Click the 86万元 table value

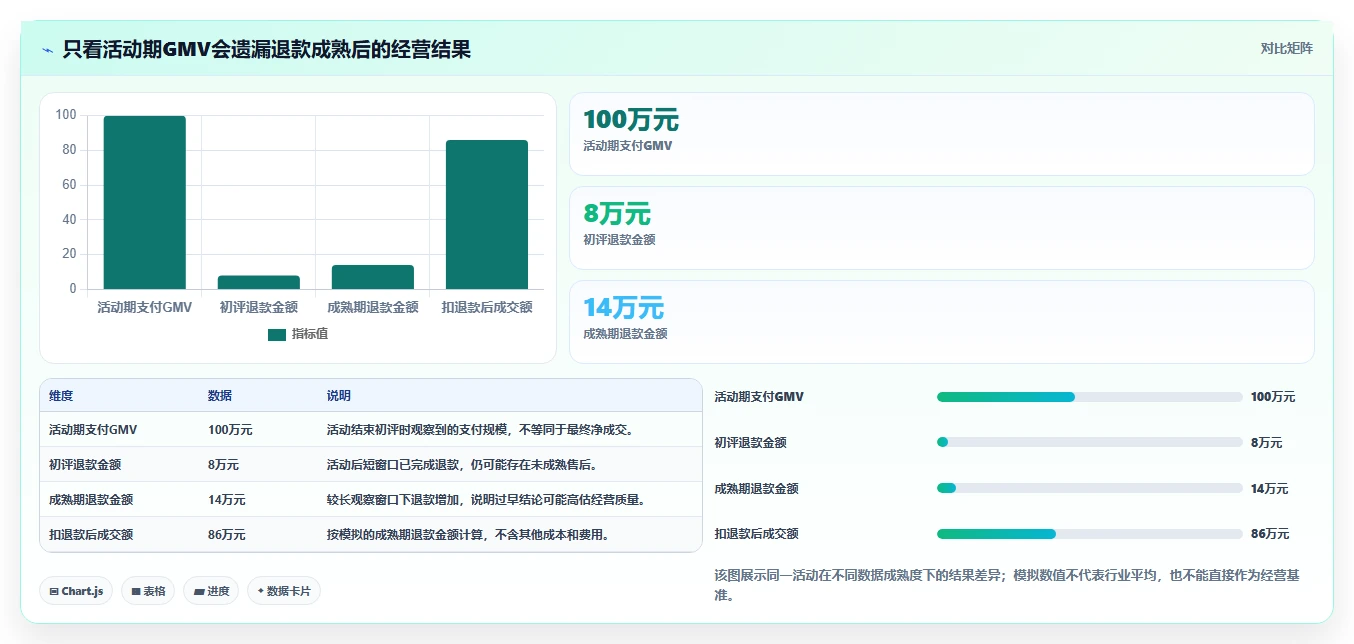(x=227, y=535)
